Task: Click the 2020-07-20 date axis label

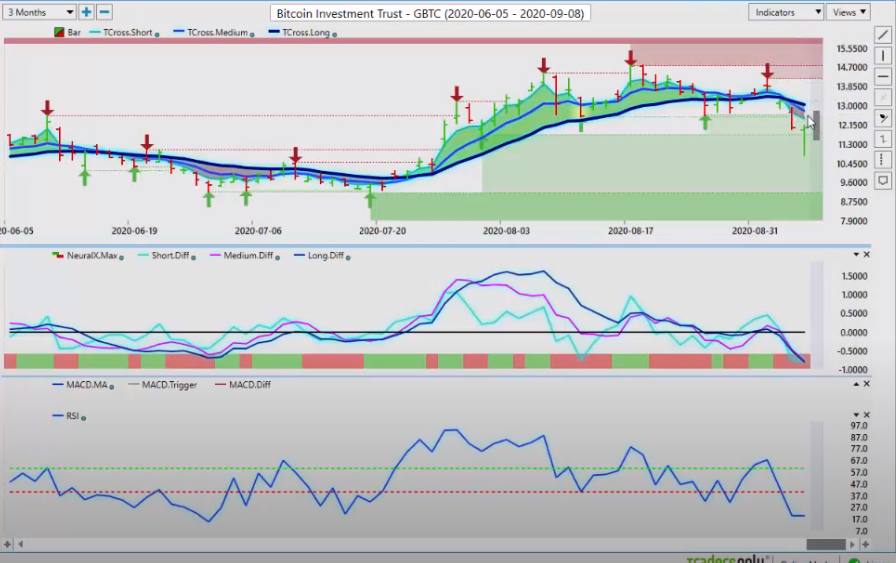Action: click(382, 231)
